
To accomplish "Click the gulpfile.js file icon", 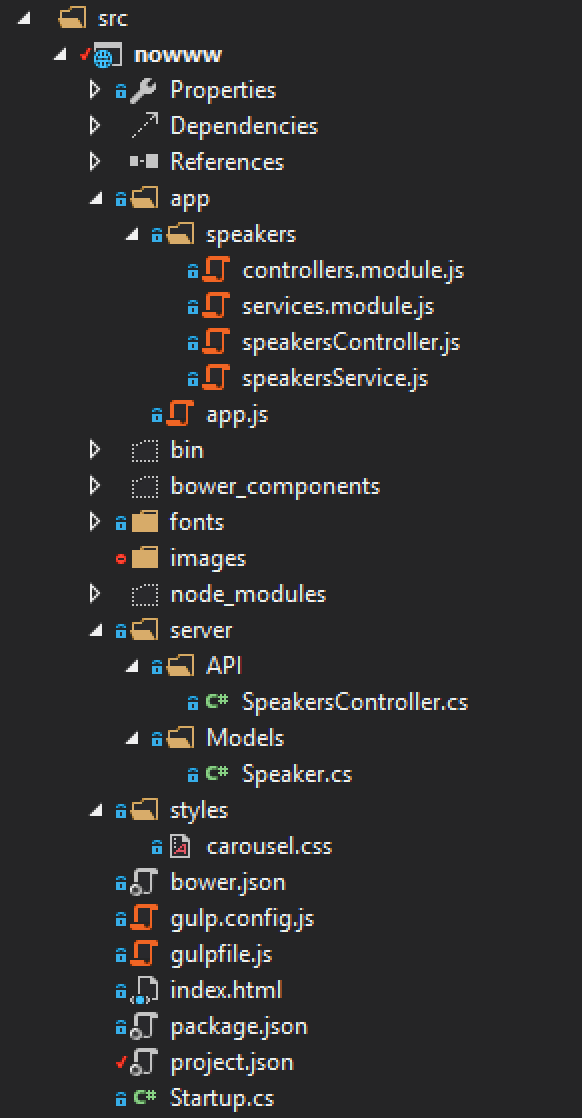I will (145, 953).
